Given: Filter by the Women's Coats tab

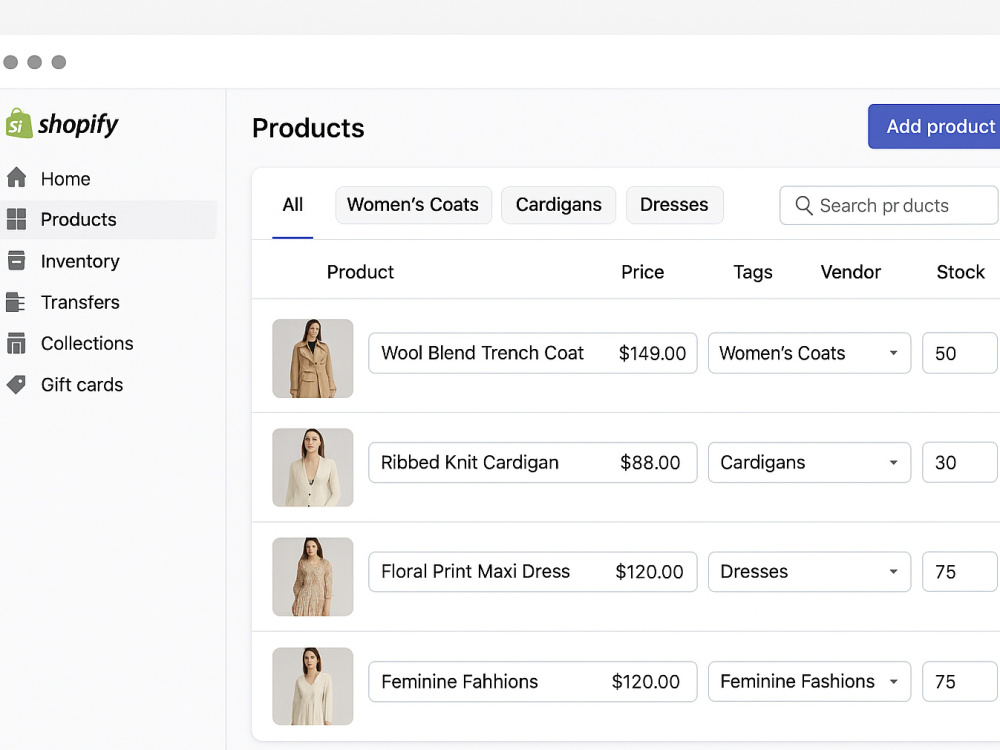Looking at the screenshot, I should click(x=413, y=205).
